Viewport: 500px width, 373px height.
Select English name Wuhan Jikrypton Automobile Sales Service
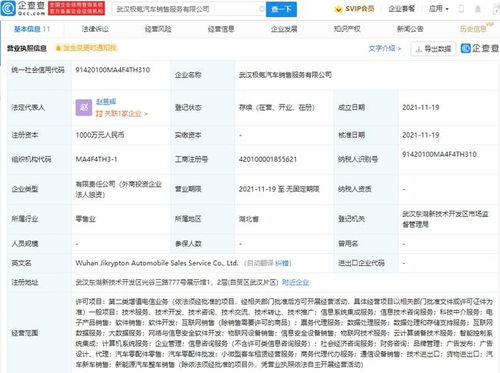[157, 263]
